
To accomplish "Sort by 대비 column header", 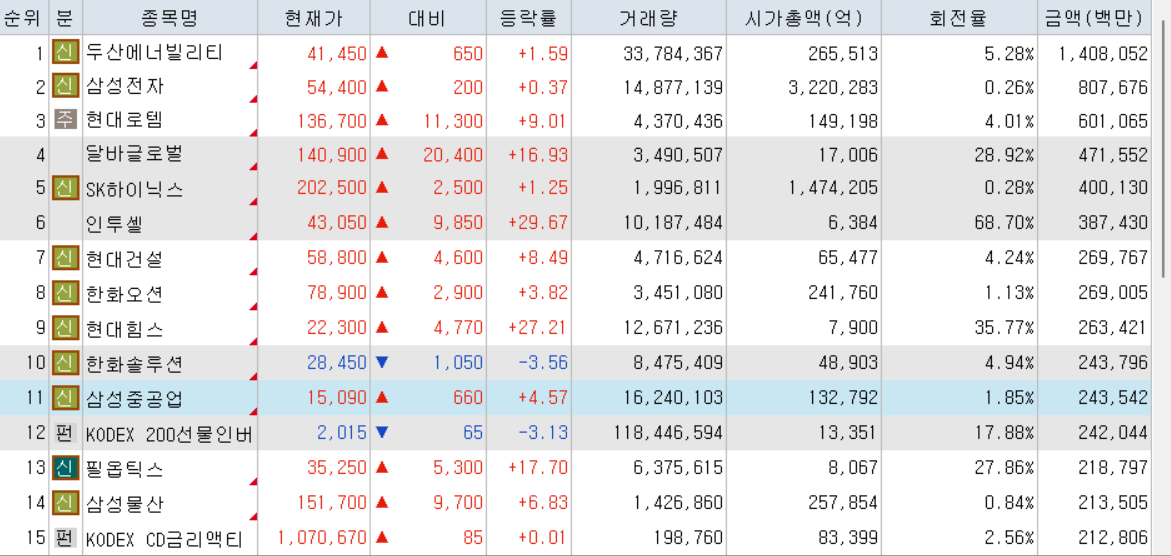I will (428, 18).
